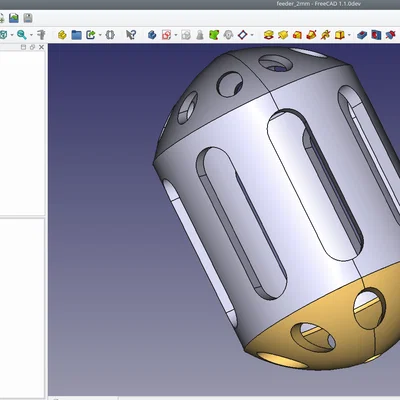Click the blue and red Groove feature icon
Screen dimensions: 400x400
(x=390, y=35)
